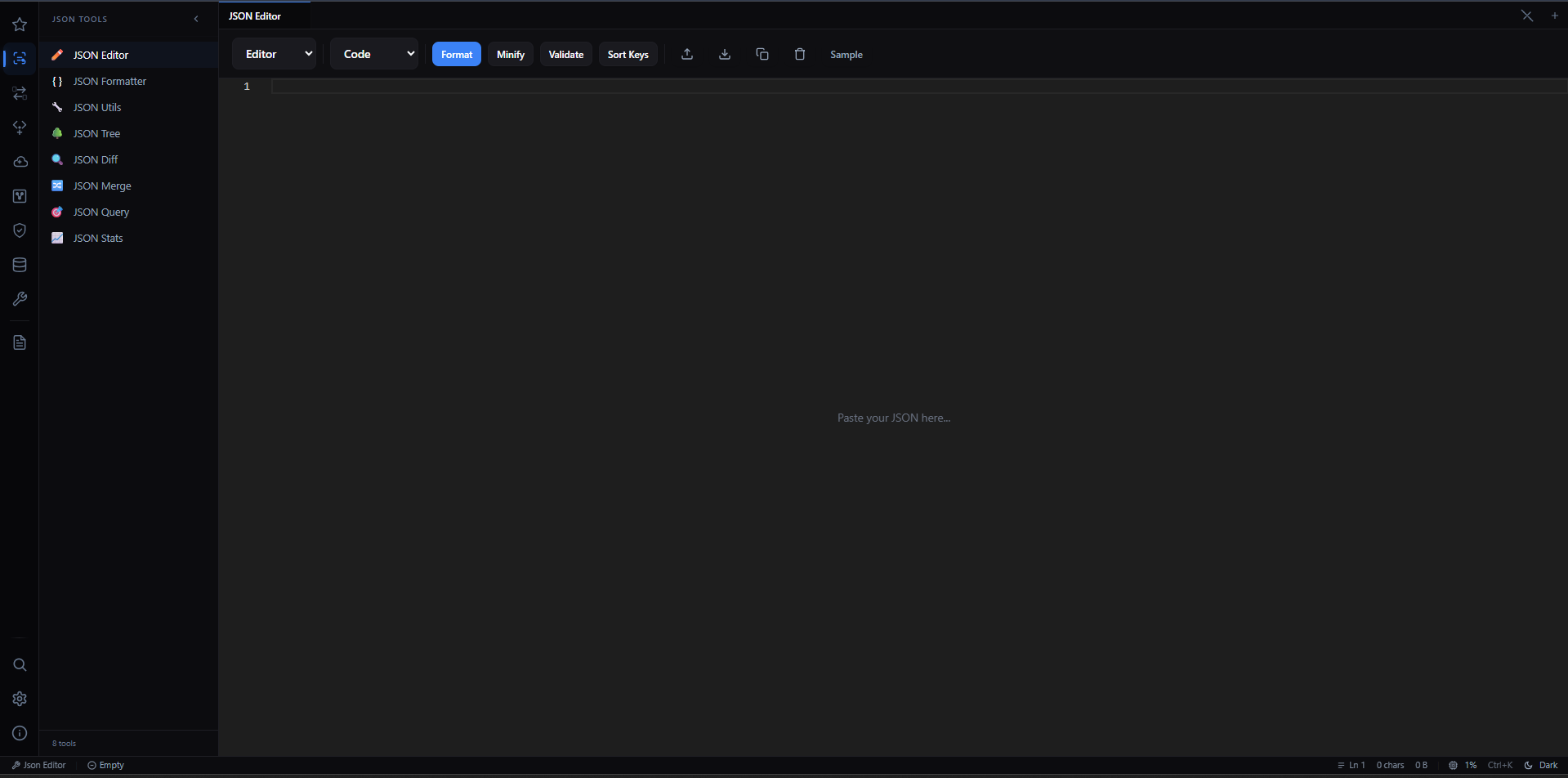The image size is (1568, 778).
Task: Open the info circle icon in the sidebar
Action: click(x=20, y=733)
